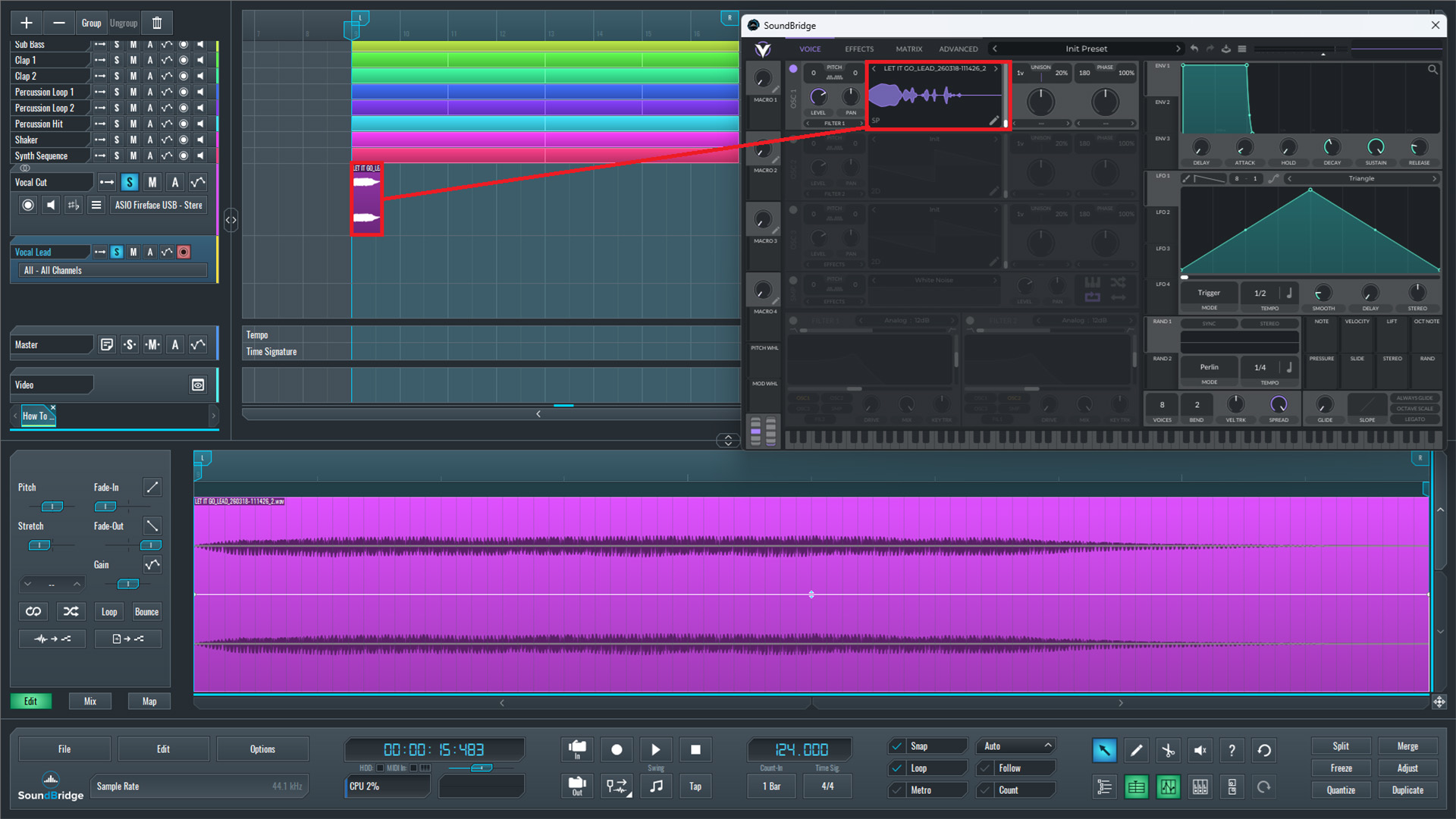This screenshot has height=819, width=1456.
Task: Click the Freeze button
Action: click(x=1341, y=768)
